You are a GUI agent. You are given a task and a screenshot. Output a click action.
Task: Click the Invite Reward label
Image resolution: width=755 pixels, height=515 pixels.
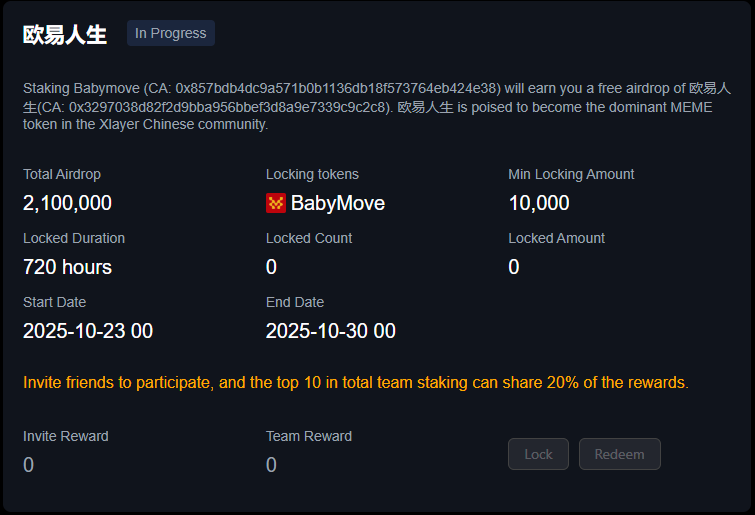(66, 436)
